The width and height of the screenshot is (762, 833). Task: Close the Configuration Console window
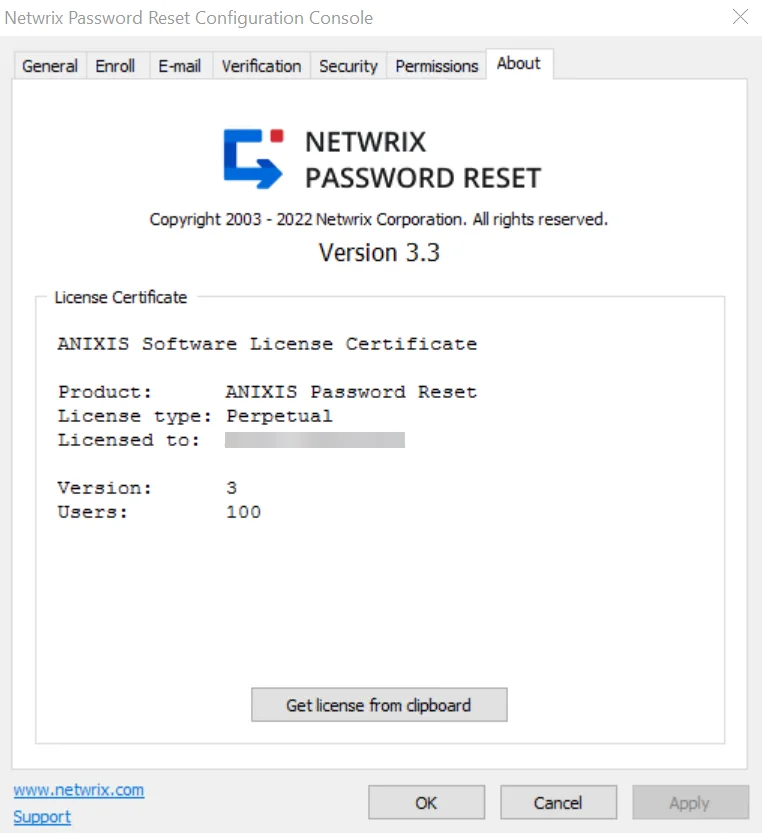pyautogui.click(x=740, y=17)
